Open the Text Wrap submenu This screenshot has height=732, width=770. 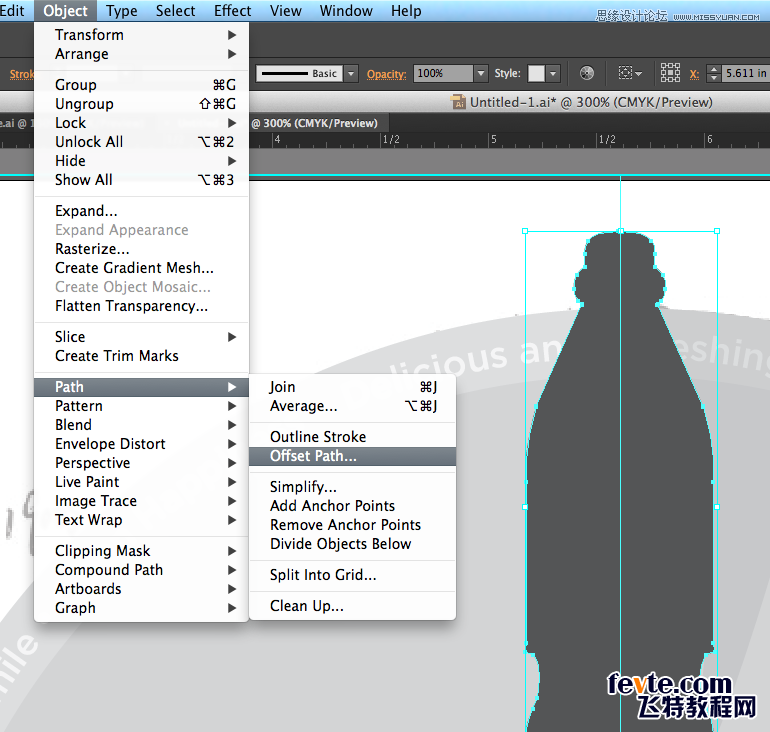(141, 520)
